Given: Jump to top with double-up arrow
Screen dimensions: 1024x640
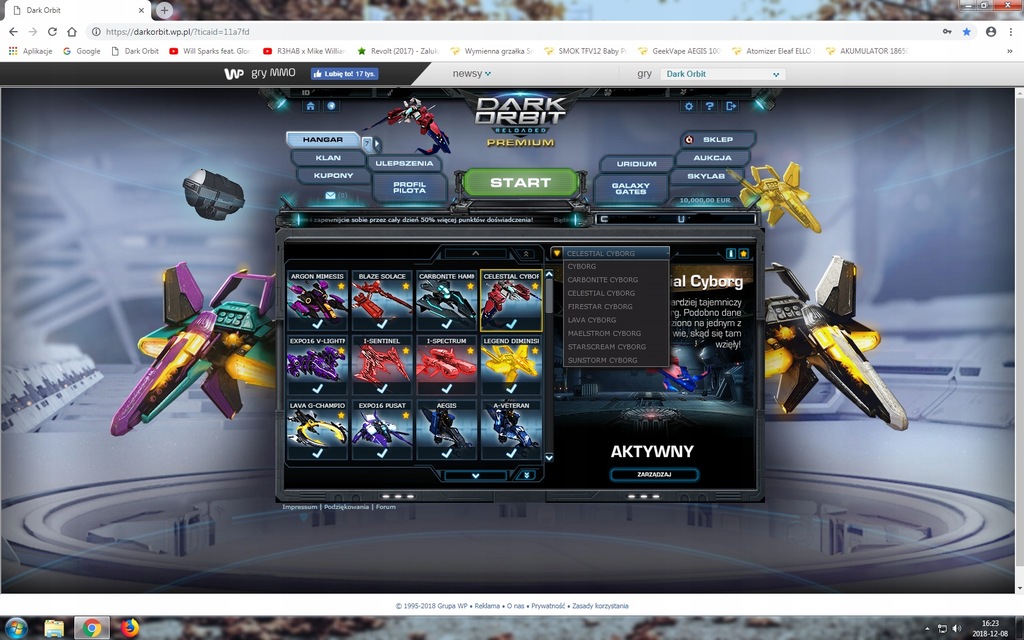Looking at the screenshot, I should pos(526,253).
